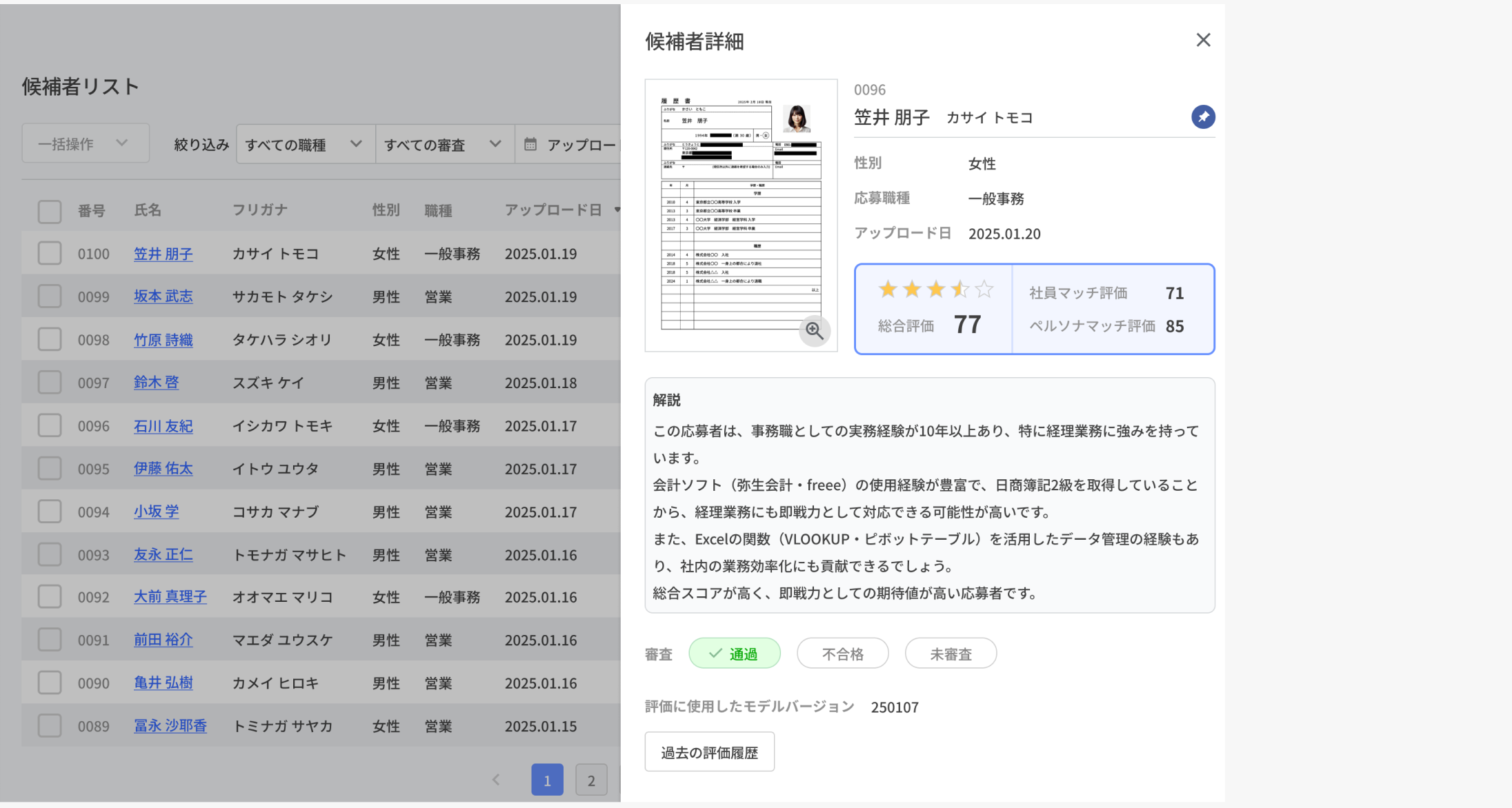Click the calendar icon for upload date filter
The width and height of the screenshot is (1512, 808).
(530, 144)
